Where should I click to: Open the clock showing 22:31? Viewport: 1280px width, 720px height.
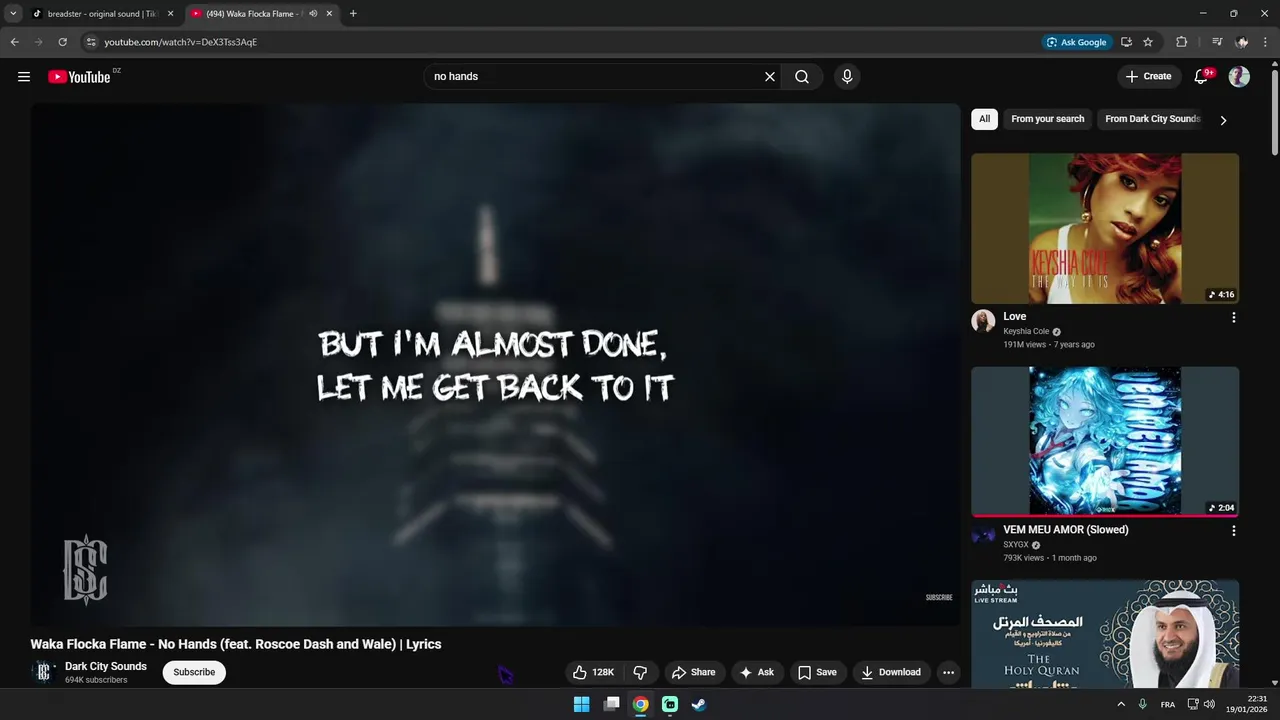1247,704
